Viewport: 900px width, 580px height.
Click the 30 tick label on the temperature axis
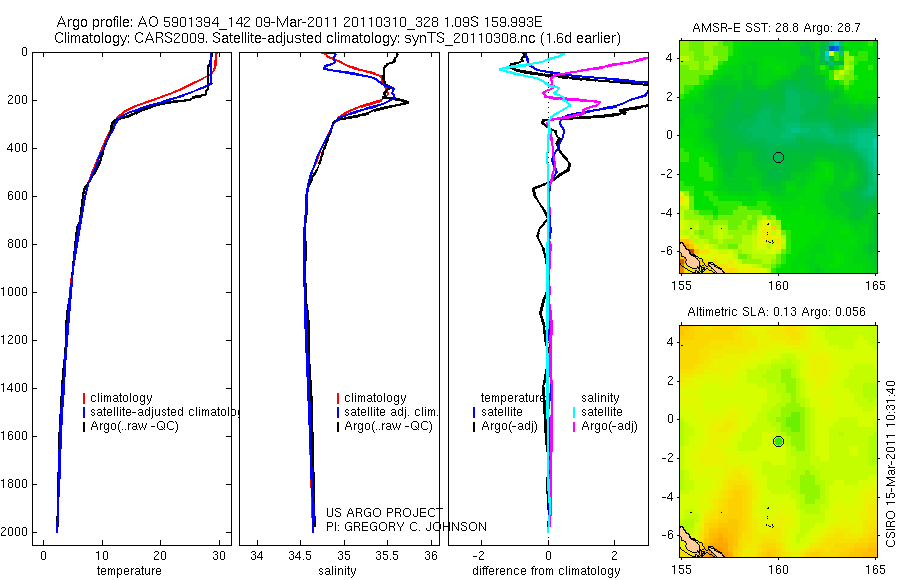219,556
